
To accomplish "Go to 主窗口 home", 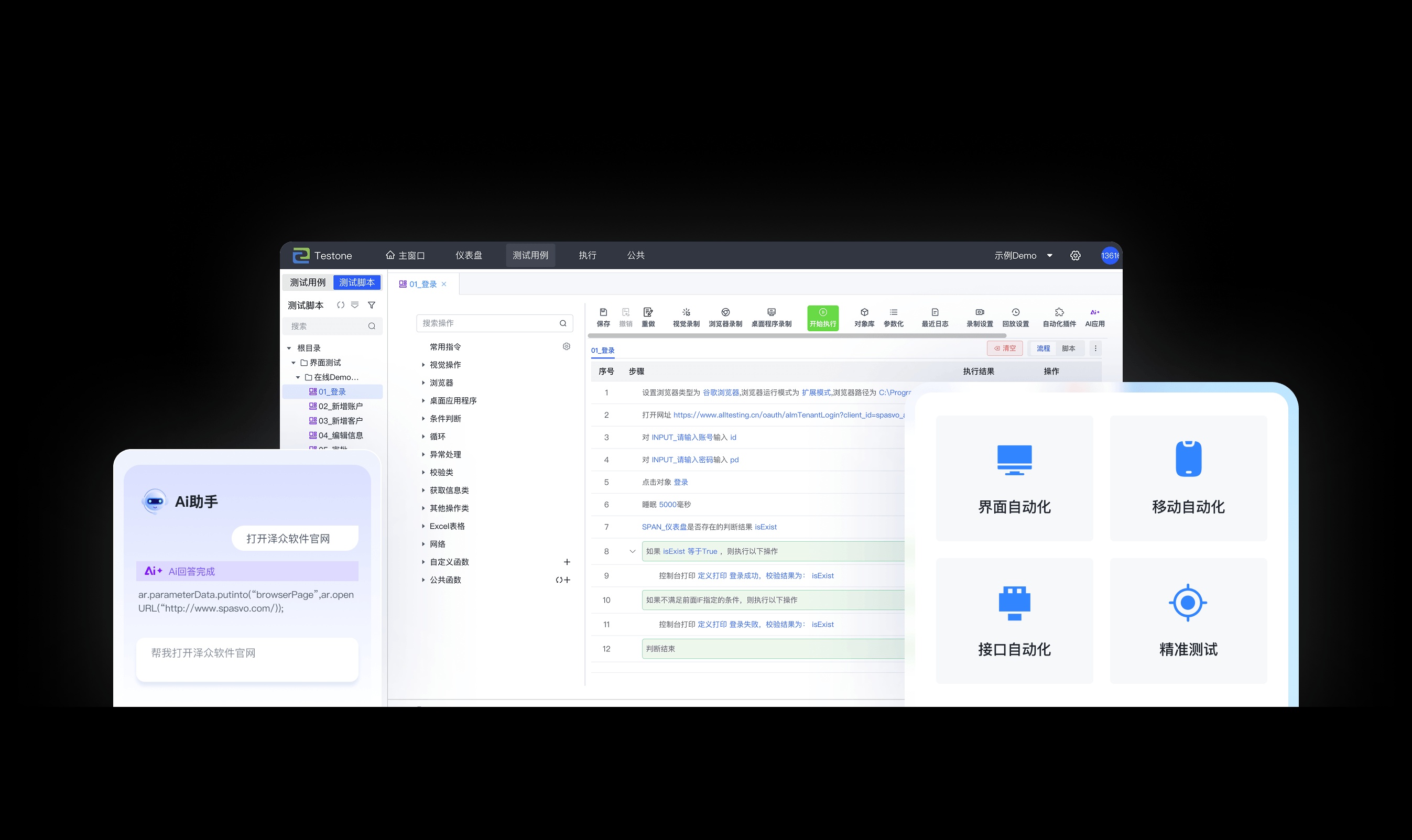I will [405, 255].
